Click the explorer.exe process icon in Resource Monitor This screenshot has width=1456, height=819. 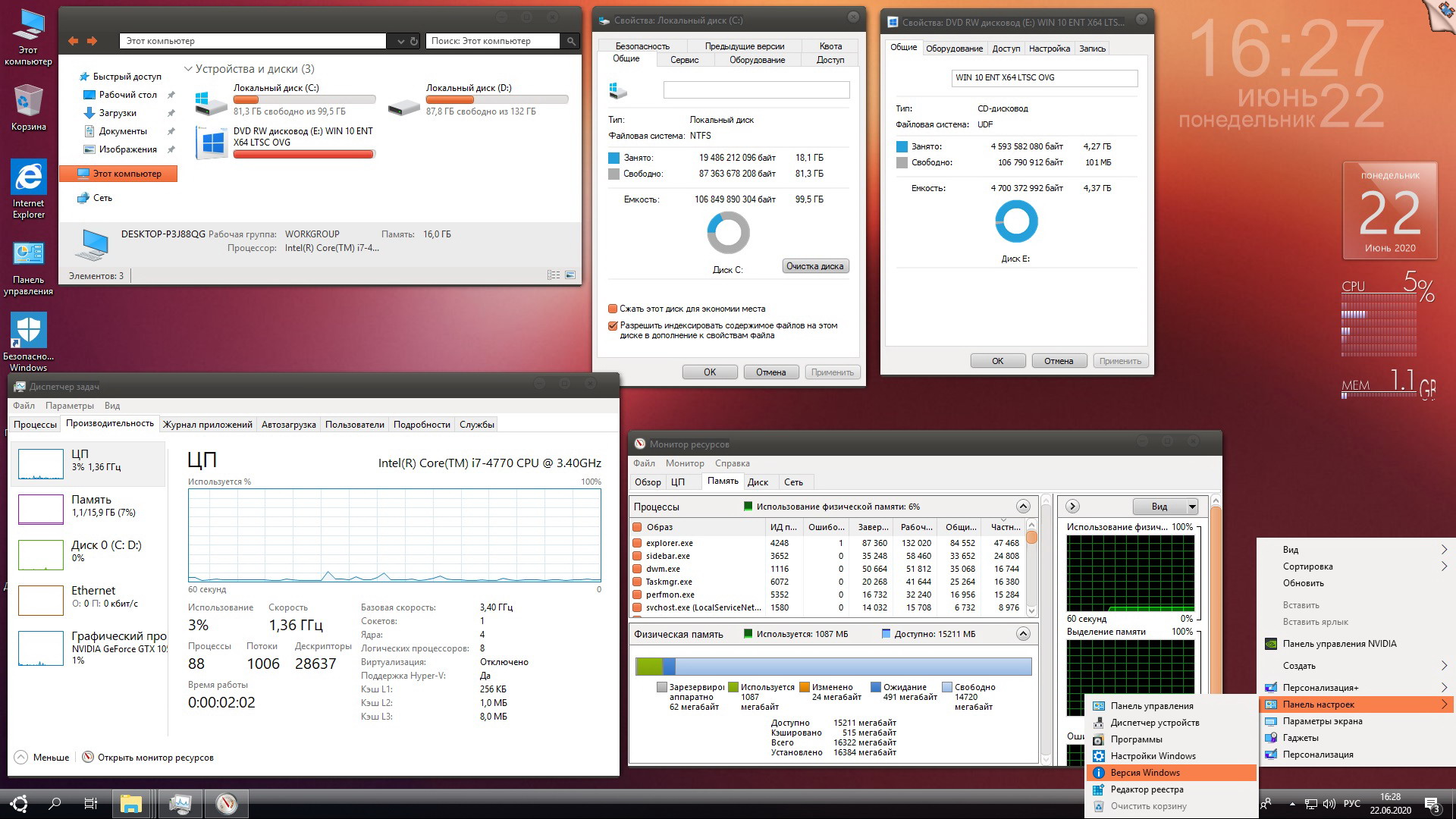(638, 541)
